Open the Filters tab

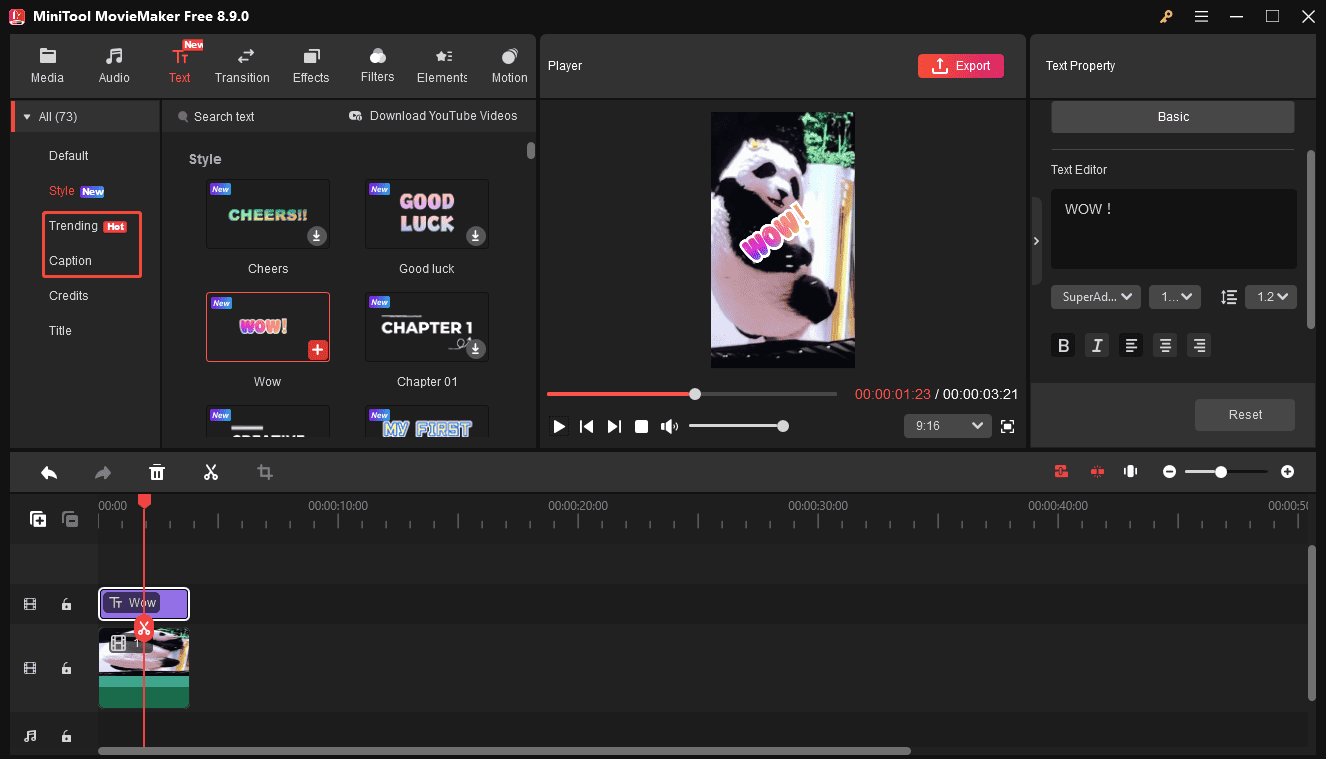[377, 66]
